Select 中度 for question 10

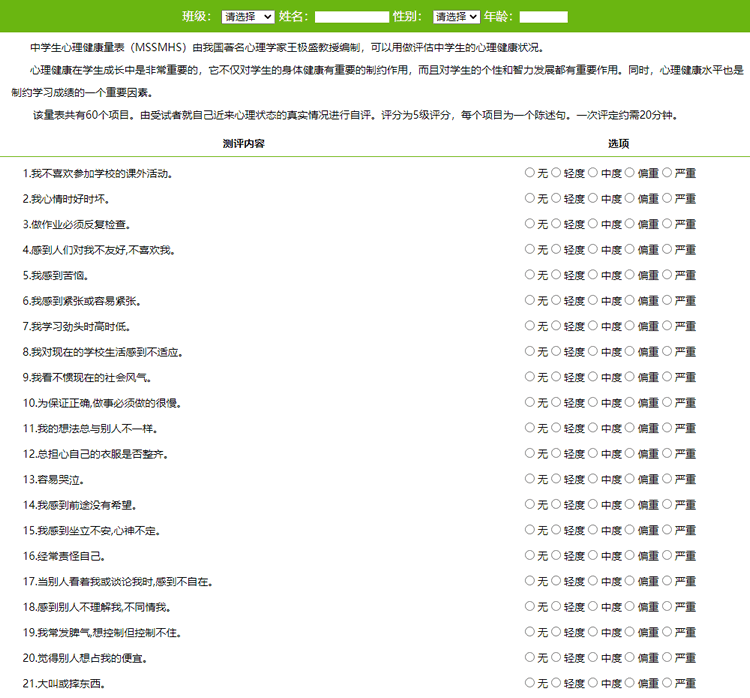(x=593, y=402)
